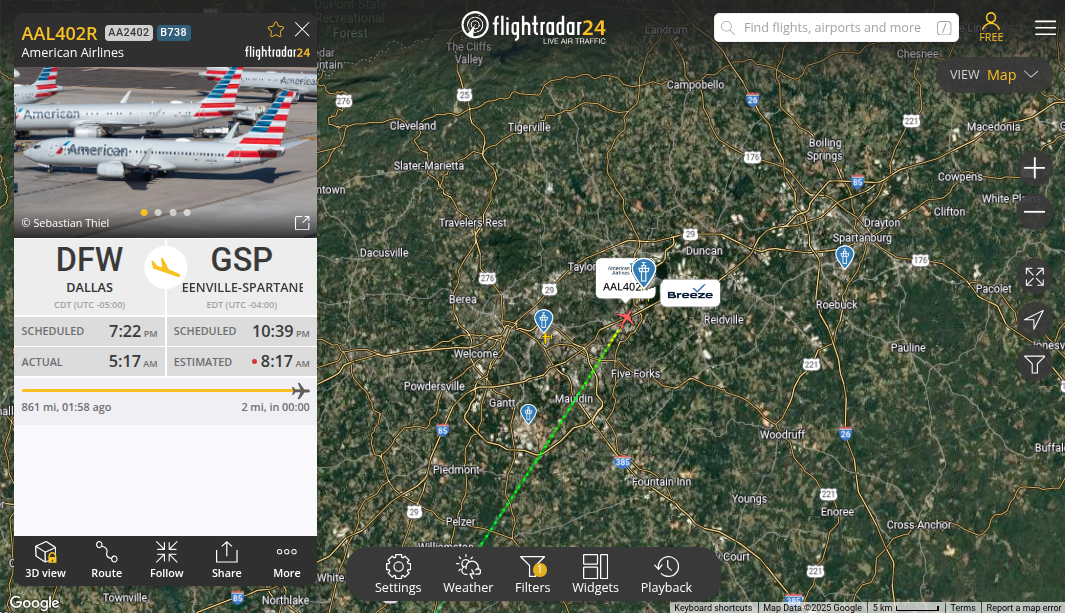
Task: Open the More options menu
Action: coord(287,560)
